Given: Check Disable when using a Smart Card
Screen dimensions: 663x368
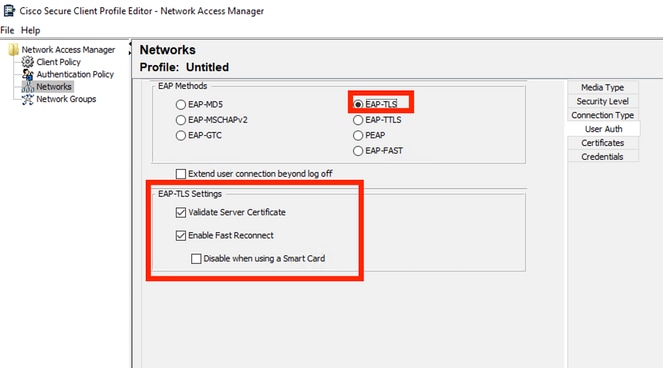Looking at the screenshot, I should [x=196, y=258].
